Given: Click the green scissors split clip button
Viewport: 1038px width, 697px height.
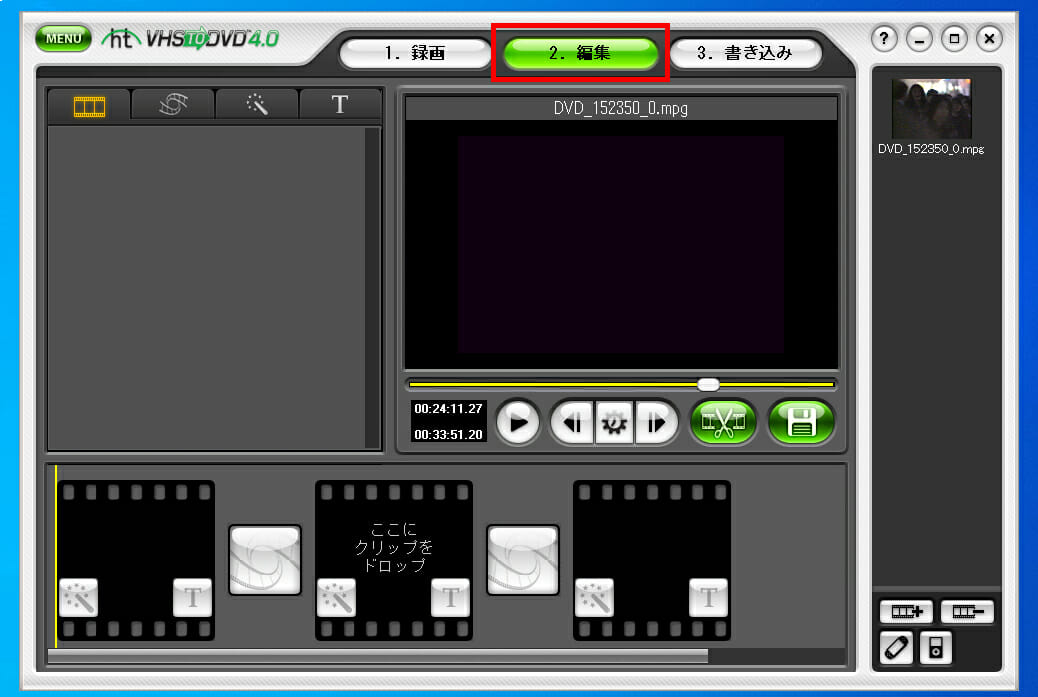Looking at the screenshot, I should click(724, 423).
